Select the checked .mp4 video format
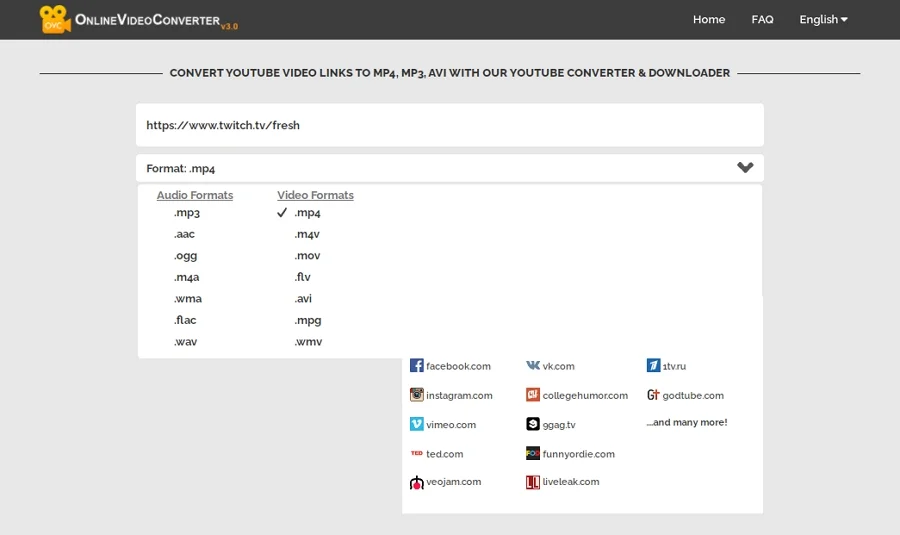This screenshot has width=900, height=535. [x=307, y=213]
